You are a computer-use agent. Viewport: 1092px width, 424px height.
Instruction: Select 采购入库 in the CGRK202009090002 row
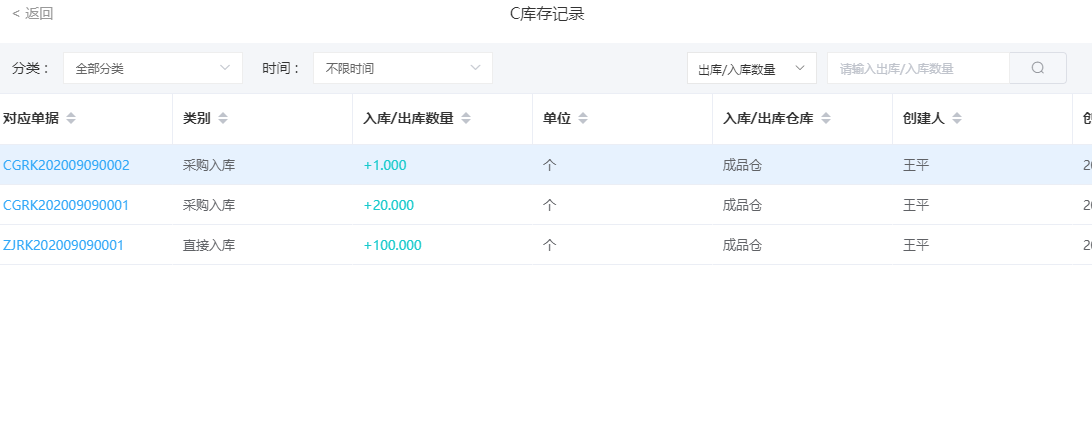[x=209, y=166]
